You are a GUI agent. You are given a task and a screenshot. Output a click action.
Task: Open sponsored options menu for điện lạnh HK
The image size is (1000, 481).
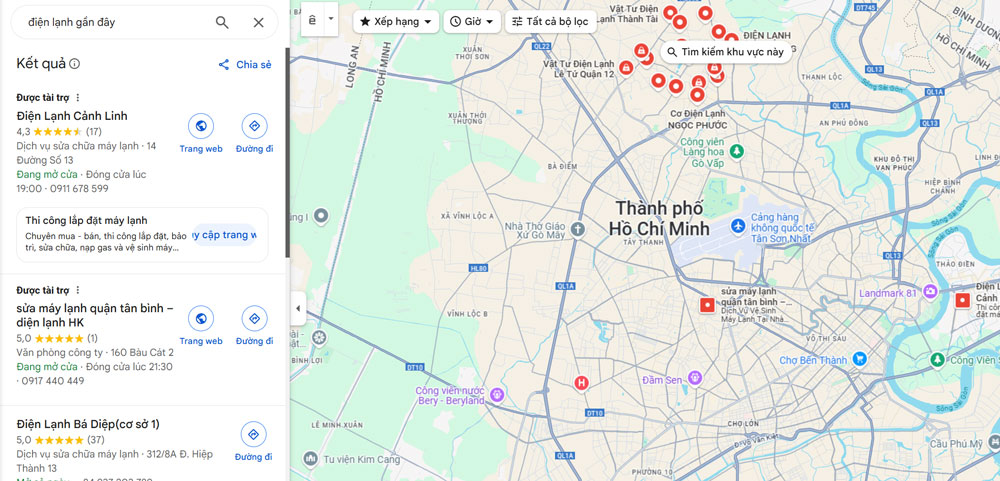point(78,290)
